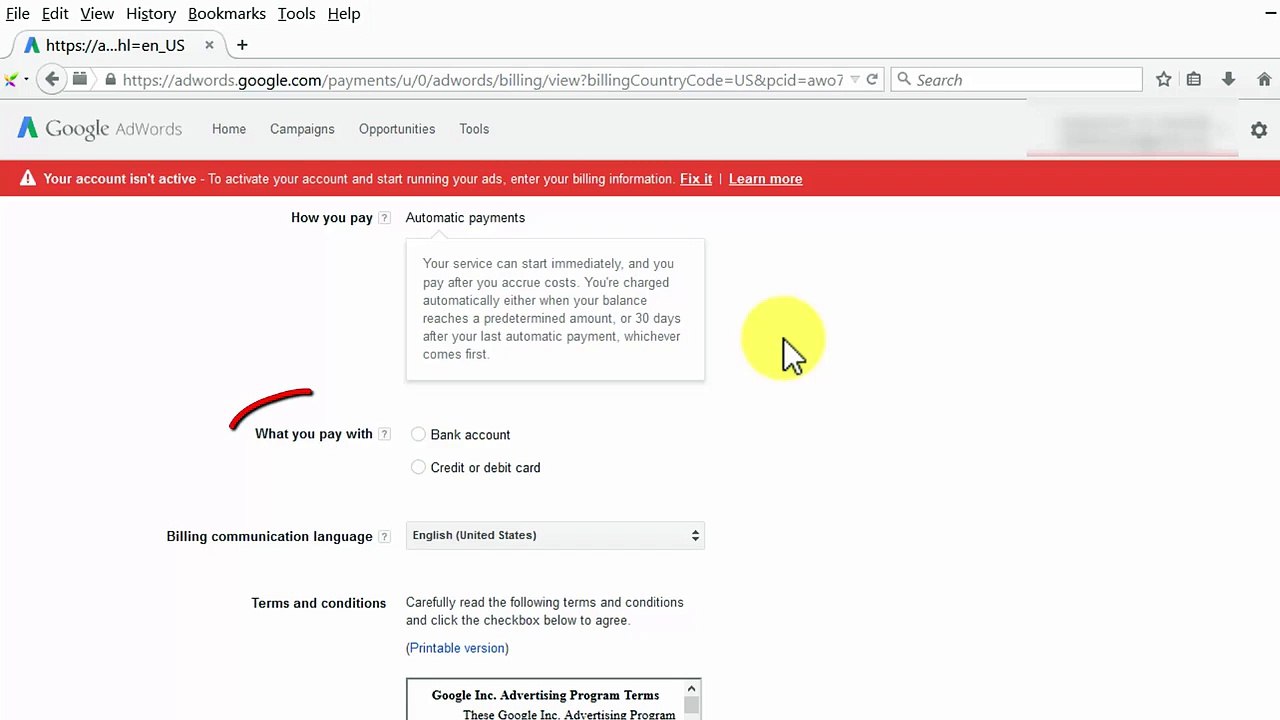
Task: Click the browser Search field
Action: [1016, 79]
